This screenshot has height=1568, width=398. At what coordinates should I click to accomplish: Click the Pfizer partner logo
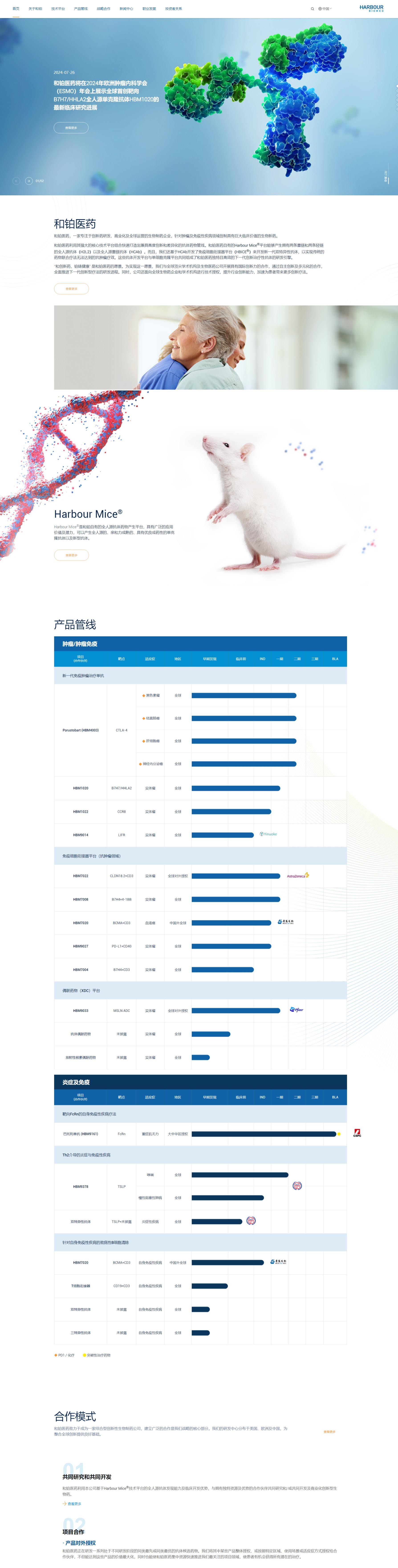pos(296,1010)
